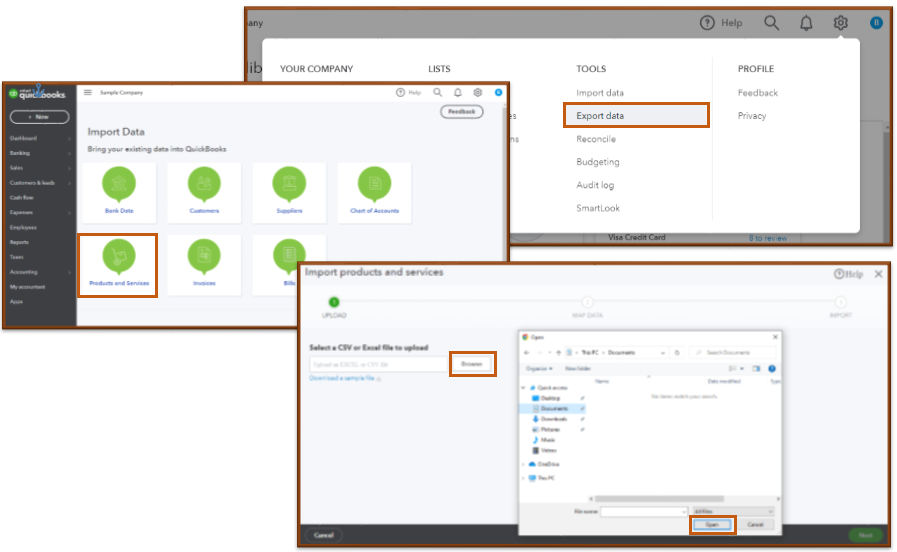Toggle the hamburger menu in Import Data window

pos(88,92)
